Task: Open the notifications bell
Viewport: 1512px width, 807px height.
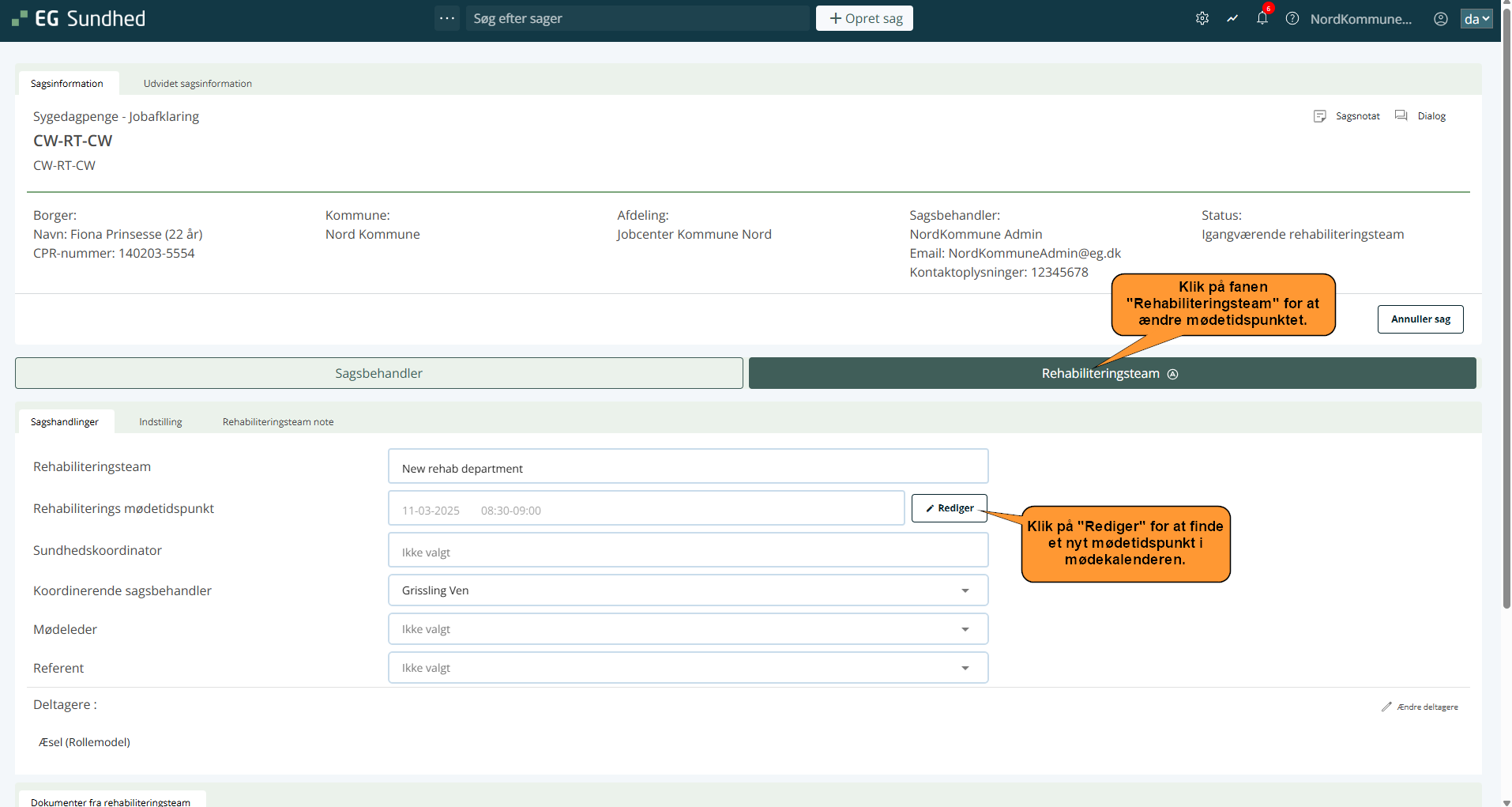Action: click(x=1262, y=19)
